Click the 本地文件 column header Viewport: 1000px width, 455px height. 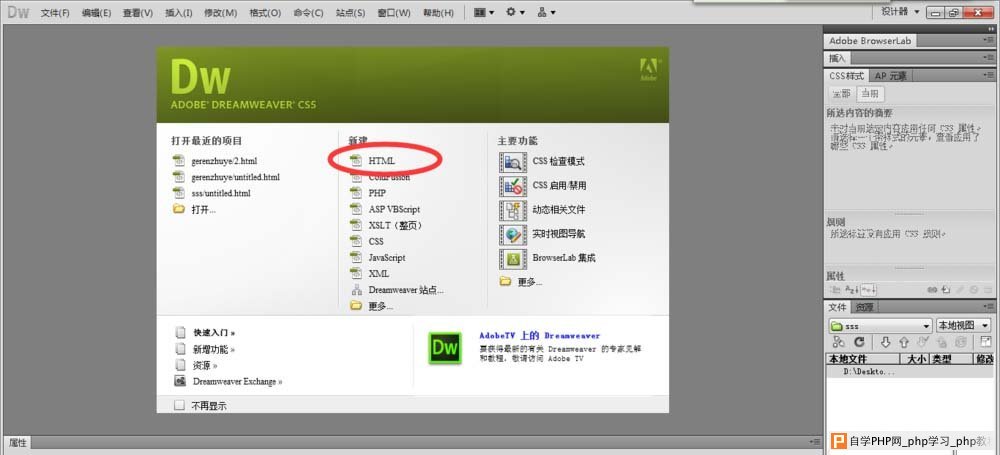(x=862, y=359)
